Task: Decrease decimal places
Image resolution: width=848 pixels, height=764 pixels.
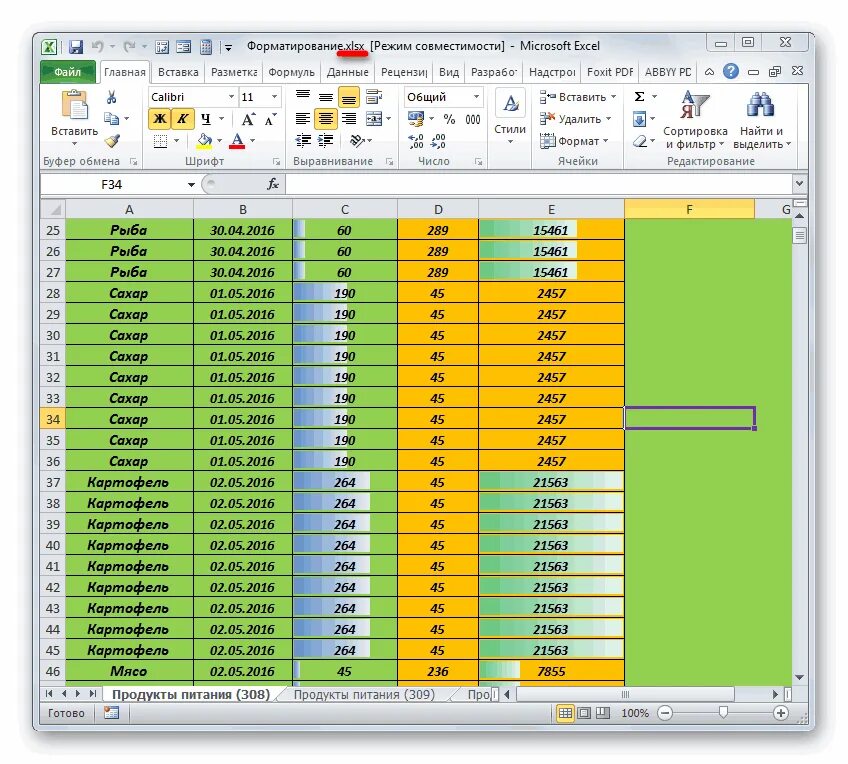Action: pos(438,141)
